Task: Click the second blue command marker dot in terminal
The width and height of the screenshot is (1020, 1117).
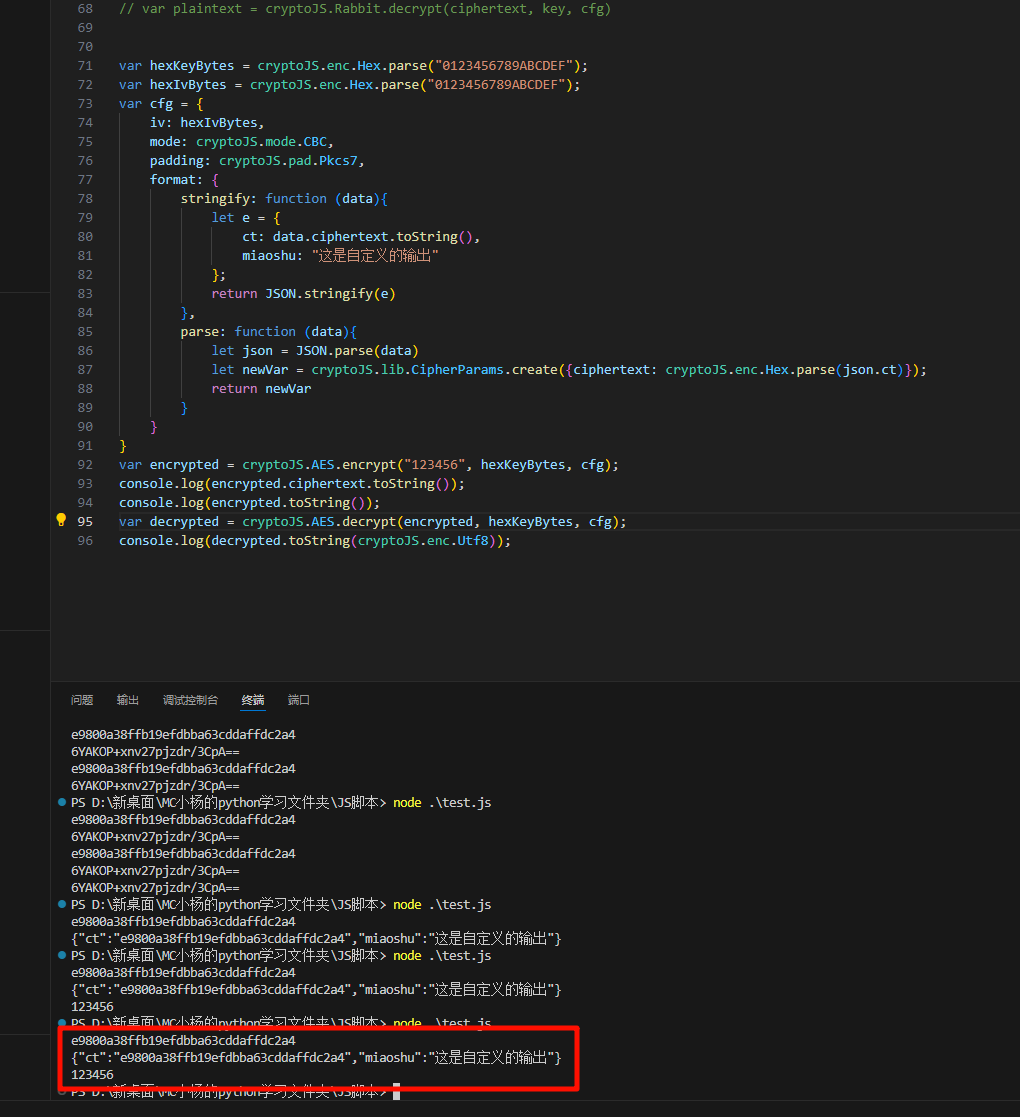Action: click(62, 905)
